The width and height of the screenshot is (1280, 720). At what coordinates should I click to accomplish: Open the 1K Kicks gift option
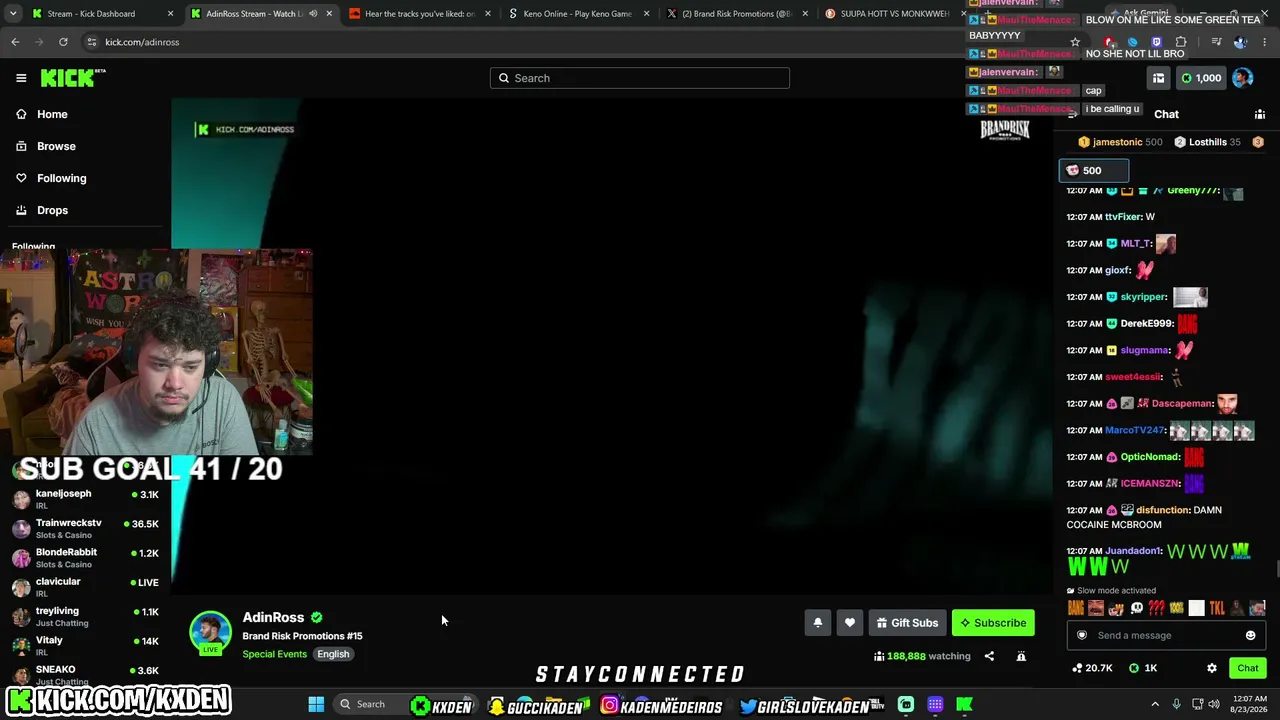(1143, 668)
